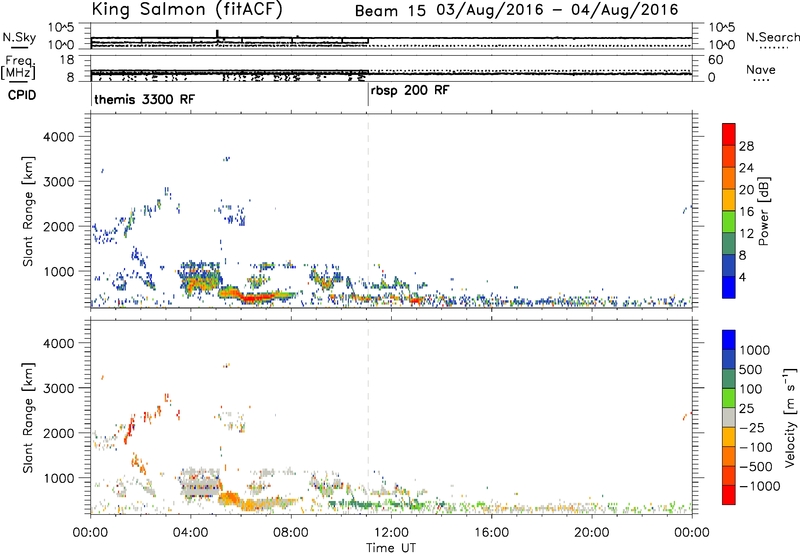Click the 'Power [dB]' colorbar label
The image size is (800, 554).
(763, 211)
